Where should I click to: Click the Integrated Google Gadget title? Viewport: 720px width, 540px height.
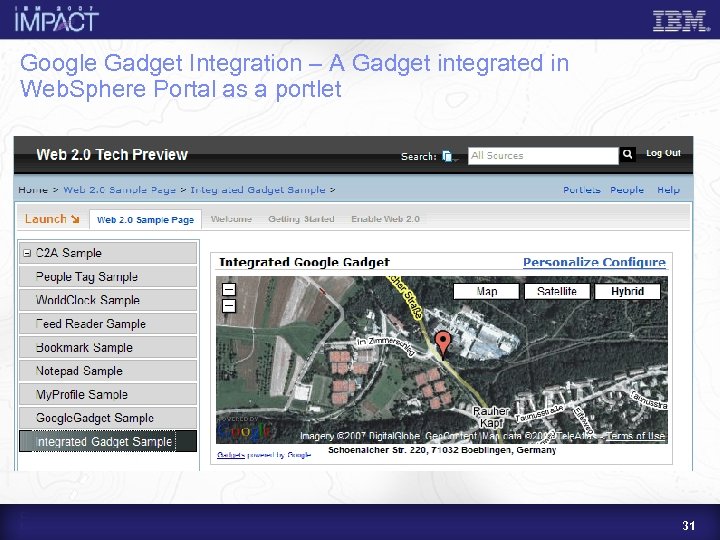(304, 262)
